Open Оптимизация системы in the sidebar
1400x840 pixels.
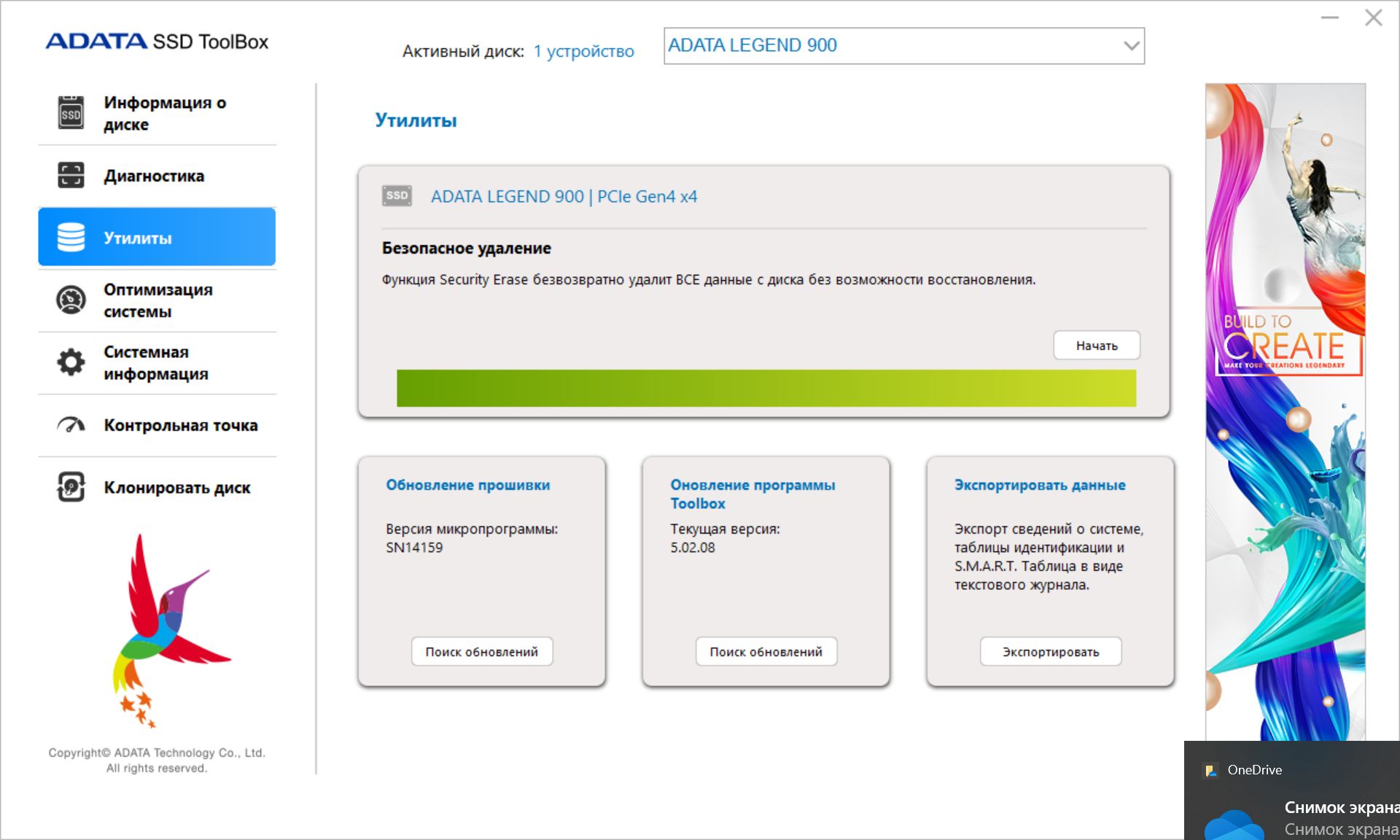click(x=157, y=300)
